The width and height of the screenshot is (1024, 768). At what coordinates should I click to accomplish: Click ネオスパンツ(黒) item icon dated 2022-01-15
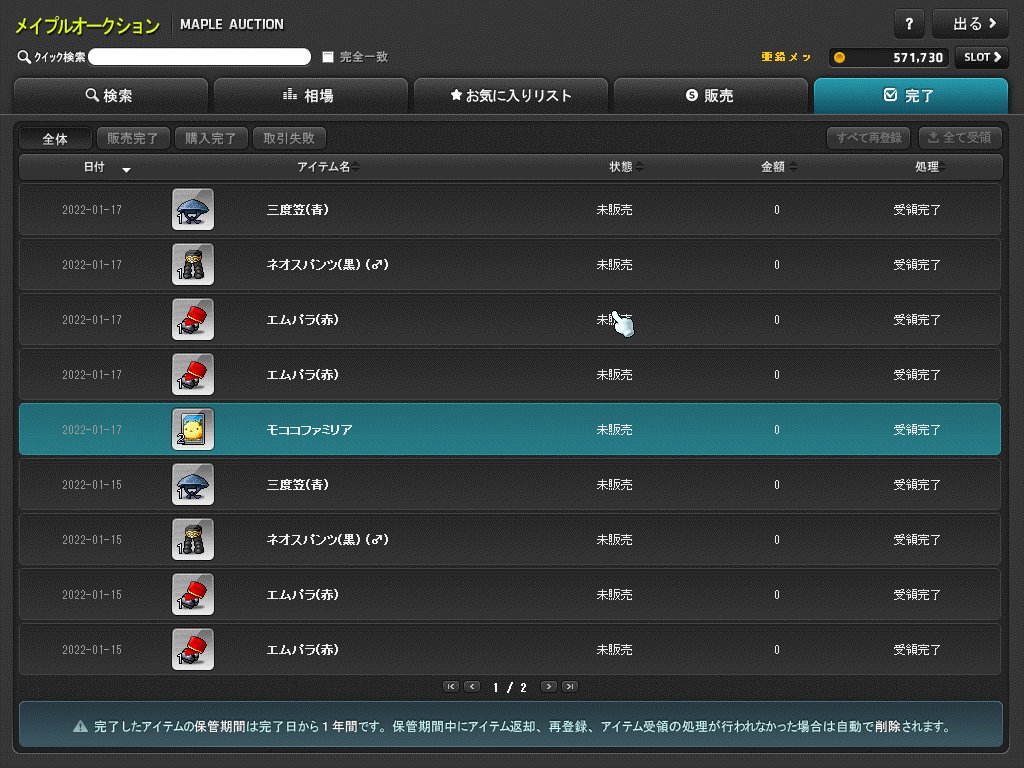point(193,539)
